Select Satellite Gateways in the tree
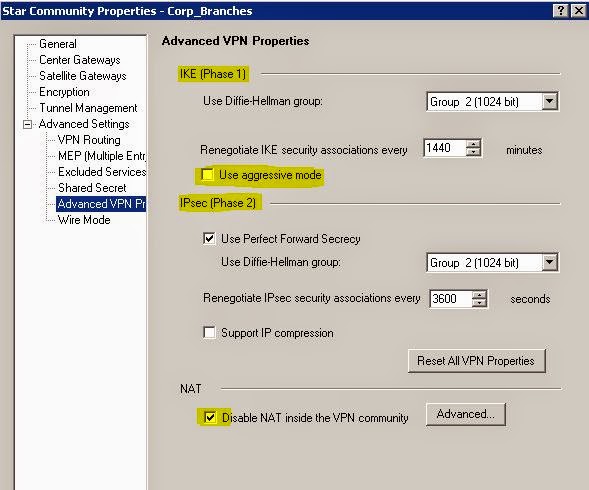Image resolution: width=589 pixels, height=490 pixels. (83, 76)
